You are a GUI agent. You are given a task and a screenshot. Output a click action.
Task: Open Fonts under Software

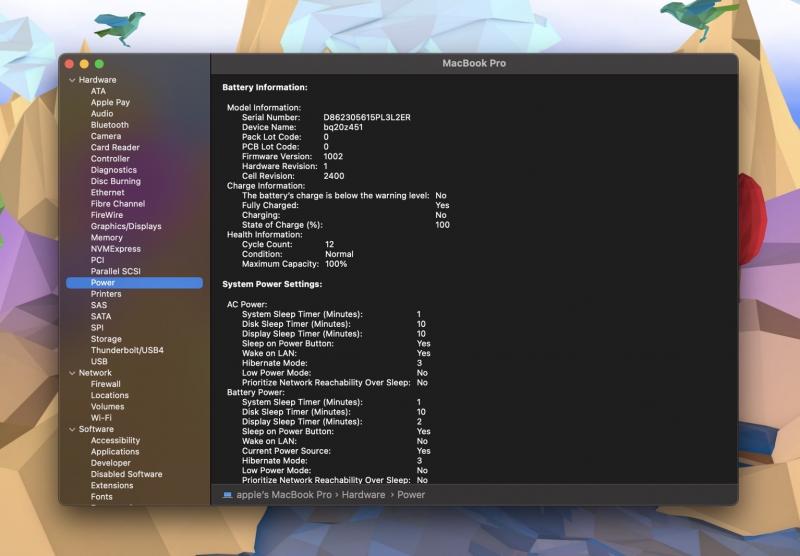pyautogui.click(x=102, y=496)
